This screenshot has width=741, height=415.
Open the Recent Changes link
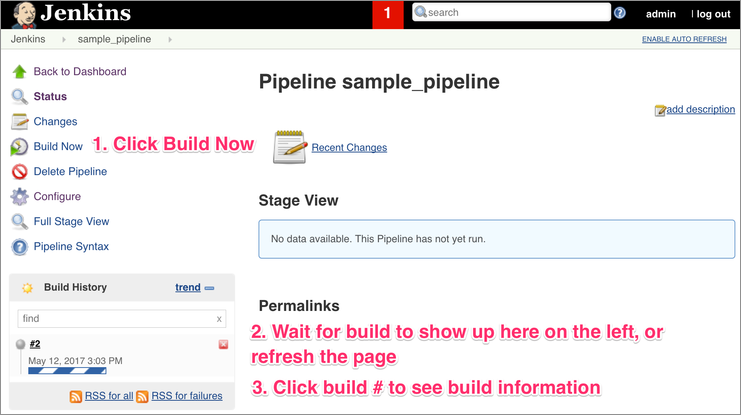[x=349, y=147]
